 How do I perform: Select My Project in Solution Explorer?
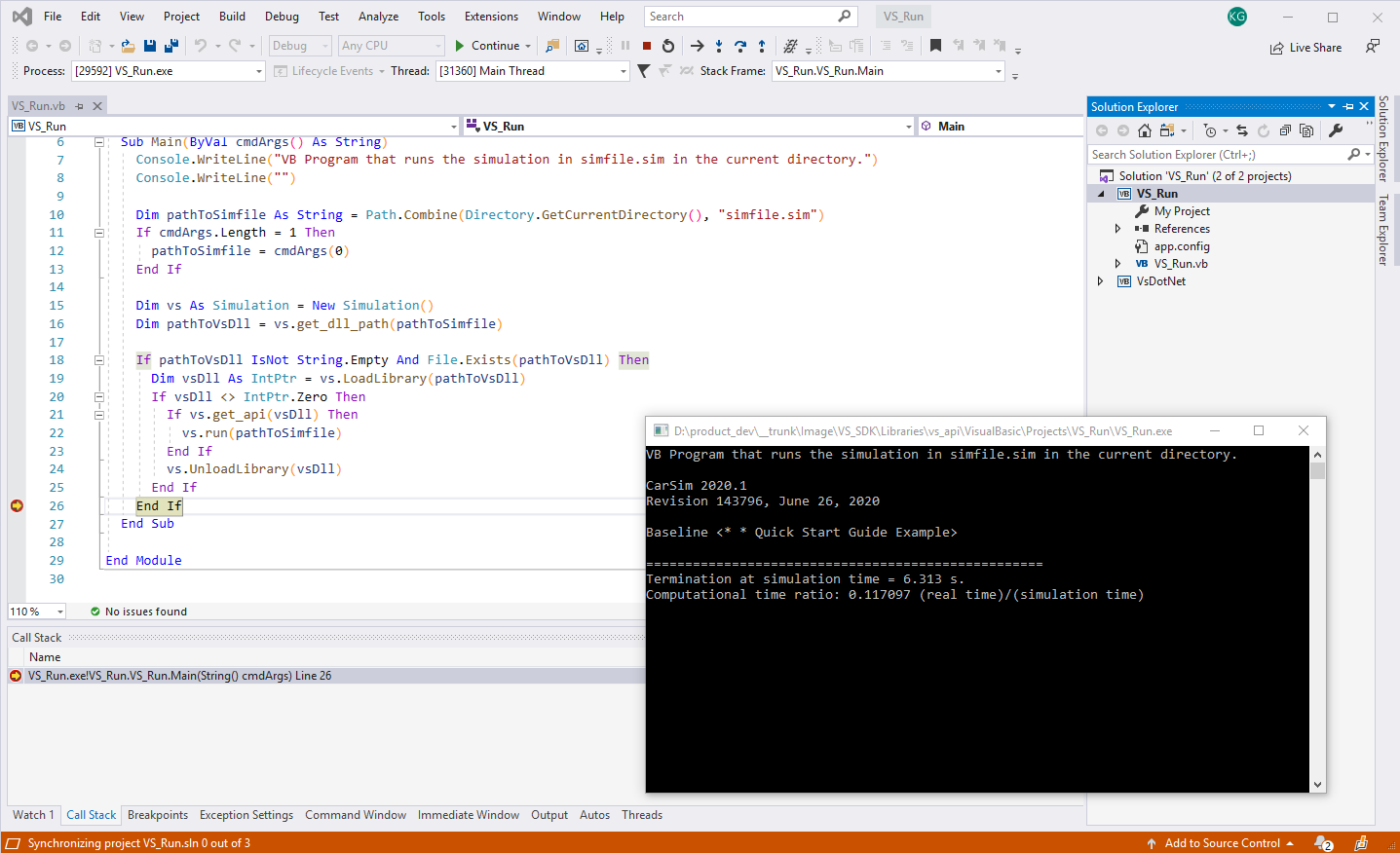(1182, 211)
